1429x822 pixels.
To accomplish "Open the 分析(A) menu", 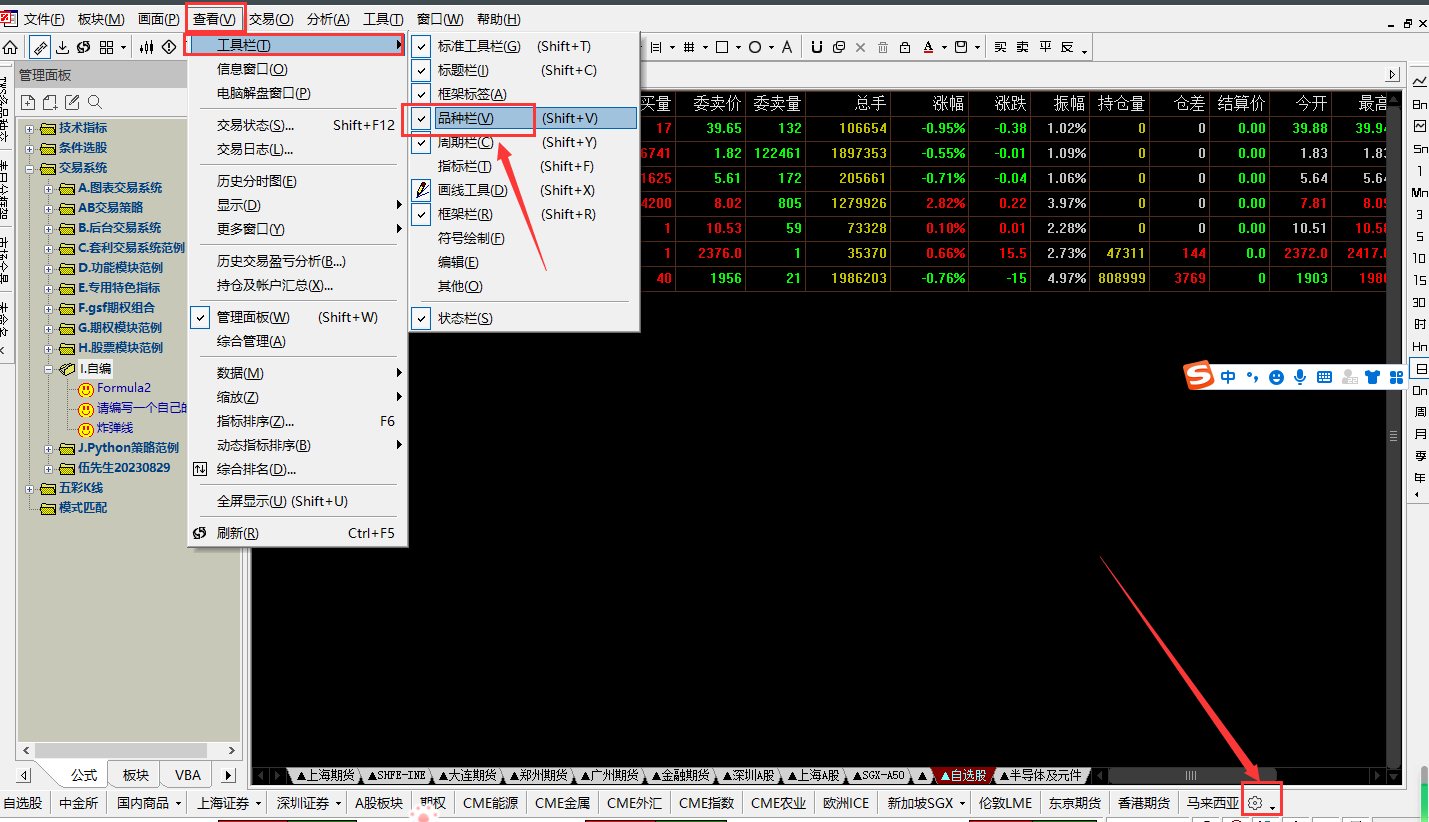I will (329, 19).
